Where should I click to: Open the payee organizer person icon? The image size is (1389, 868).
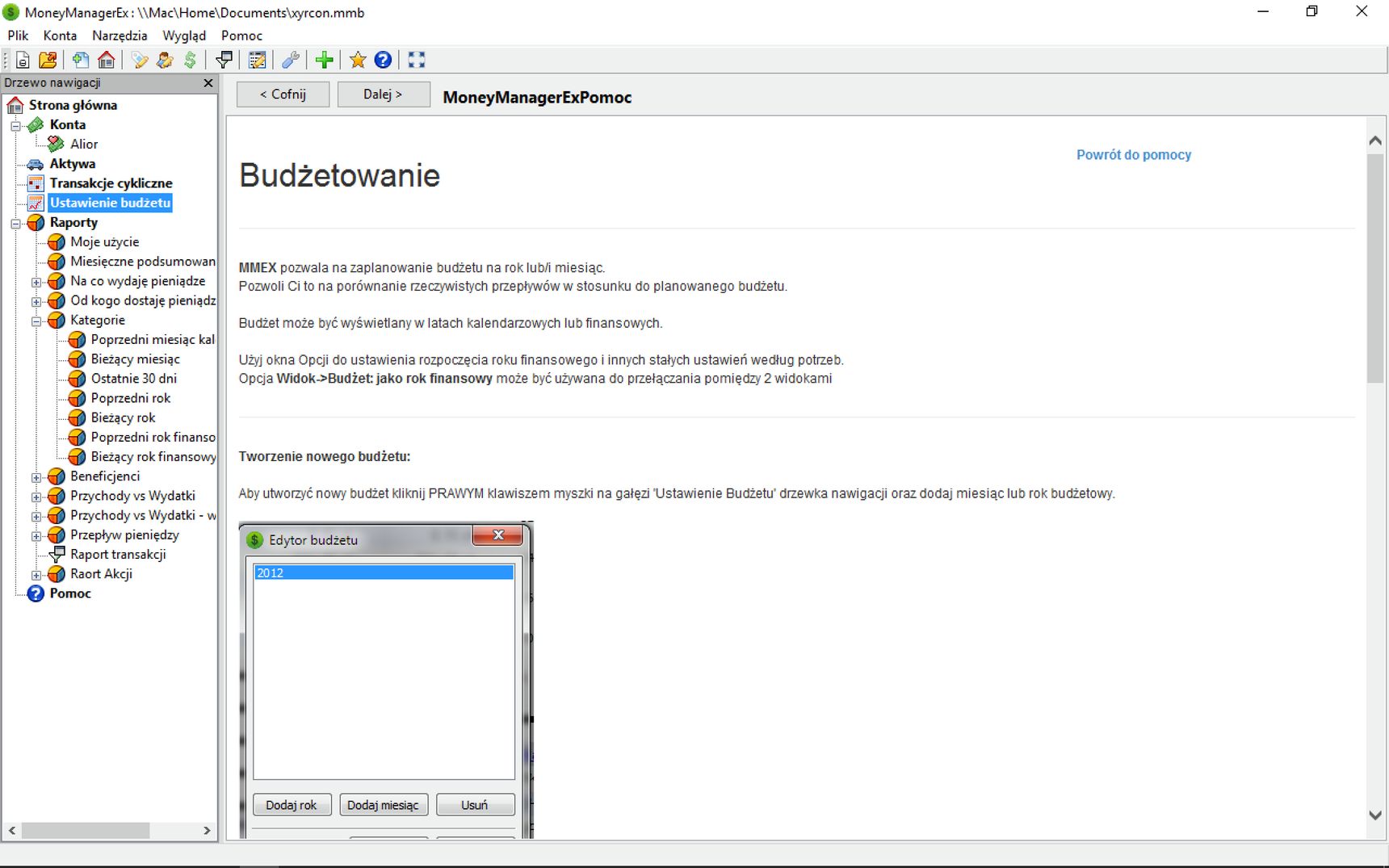(165, 60)
